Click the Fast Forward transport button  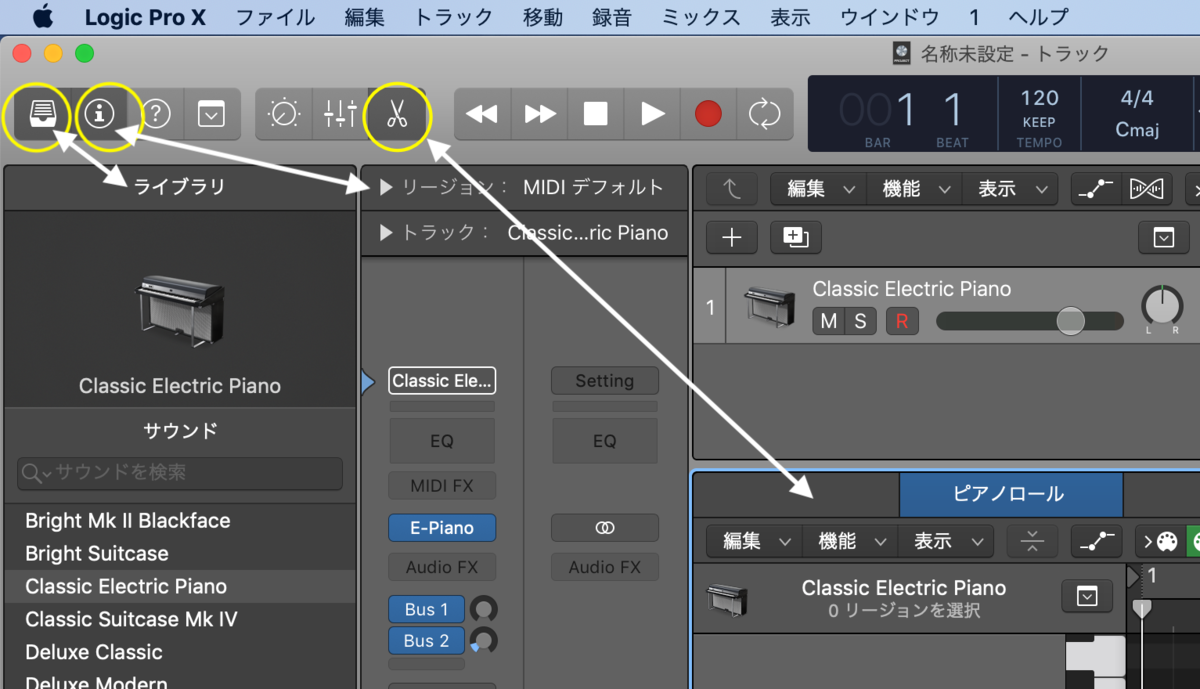(539, 113)
